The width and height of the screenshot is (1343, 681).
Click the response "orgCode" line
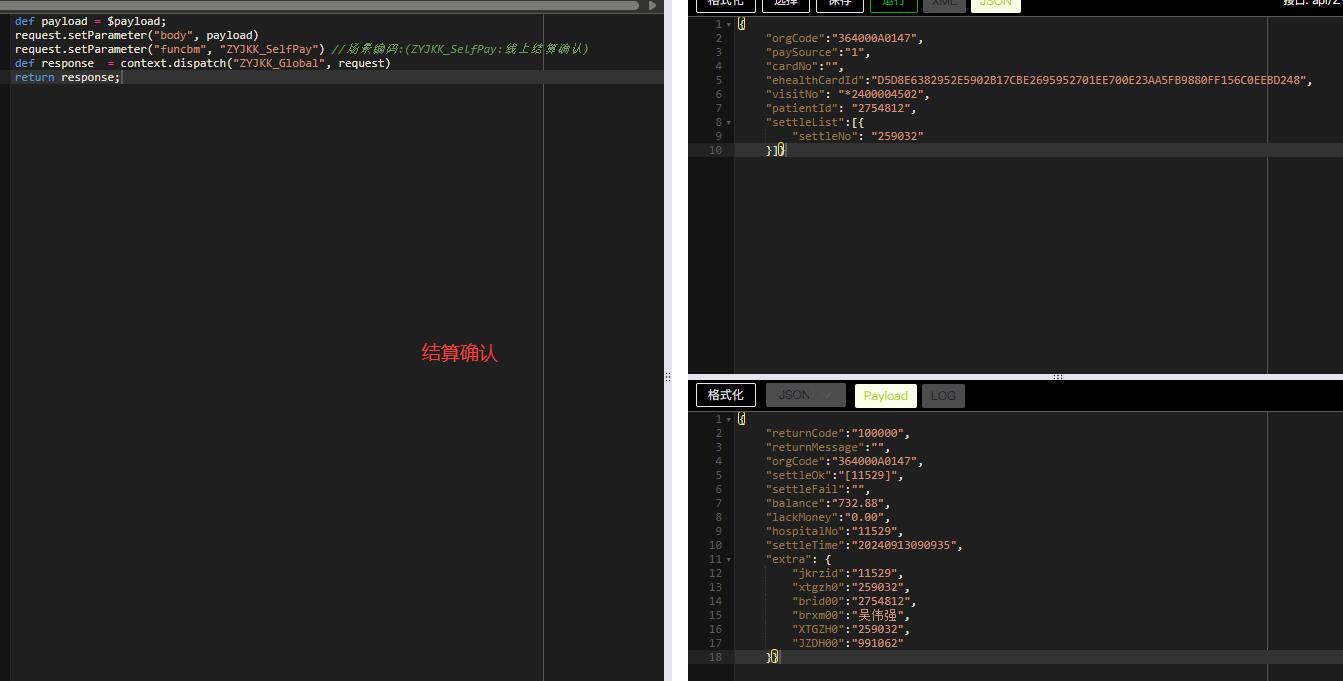844,462
